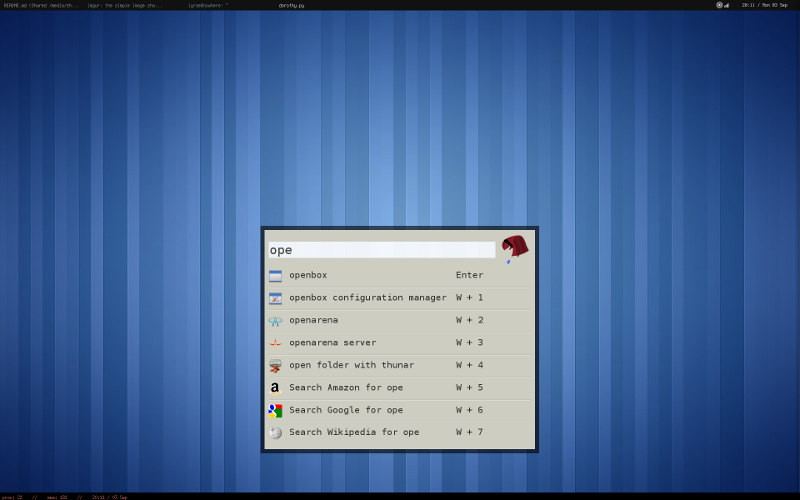Switch to the imgur taskbar window

click(x=124, y=5)
